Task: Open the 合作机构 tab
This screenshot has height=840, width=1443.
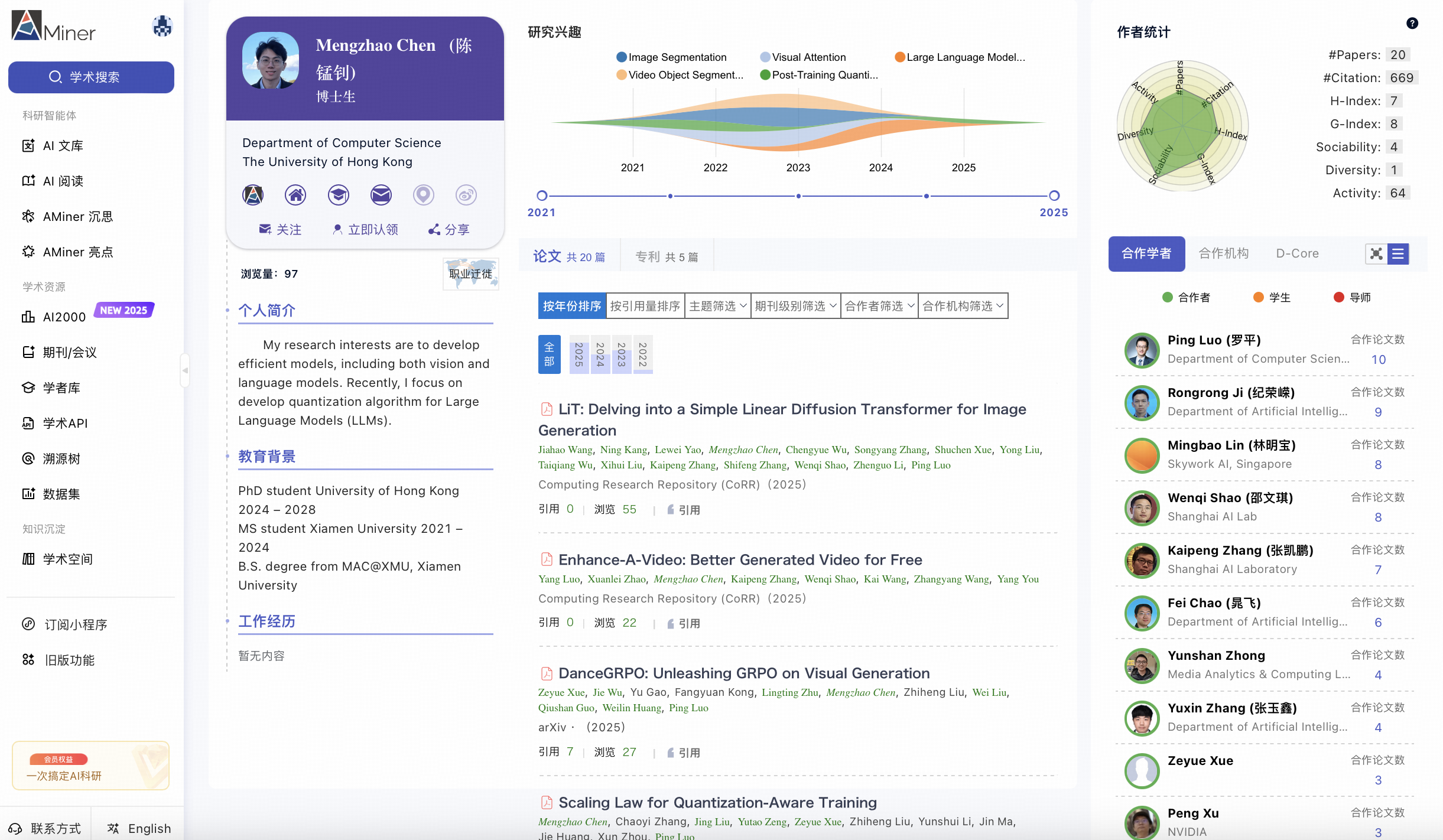Action: 1223,253
